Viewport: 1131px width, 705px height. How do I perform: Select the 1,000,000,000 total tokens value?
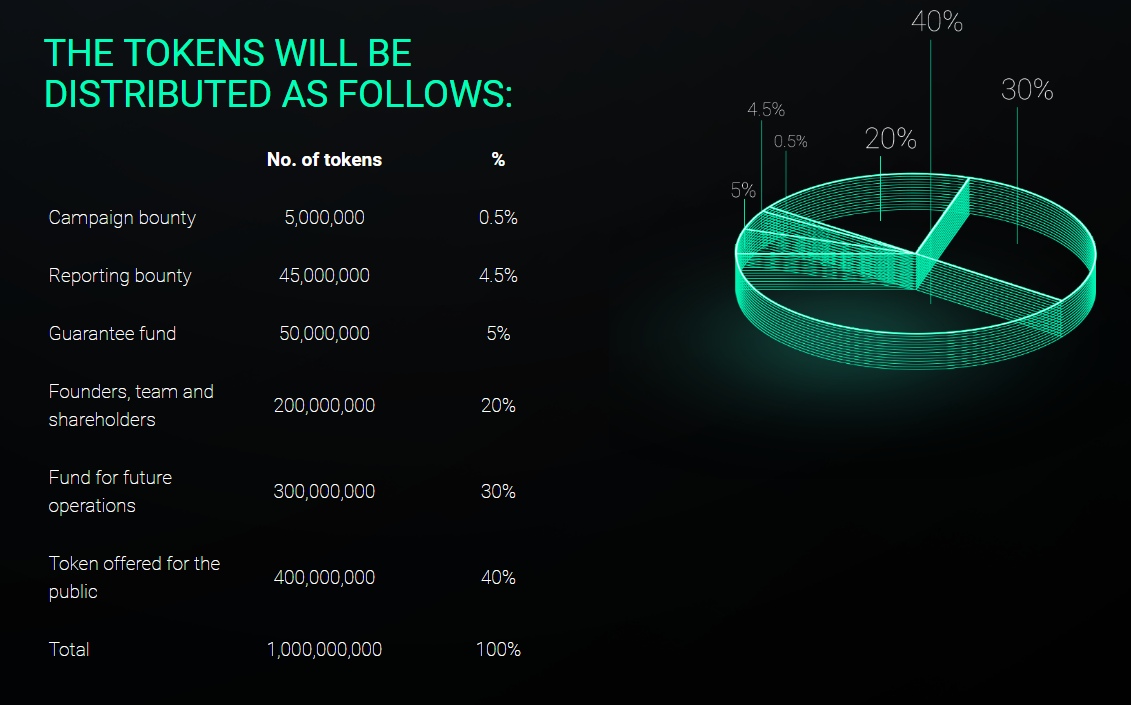324,649
